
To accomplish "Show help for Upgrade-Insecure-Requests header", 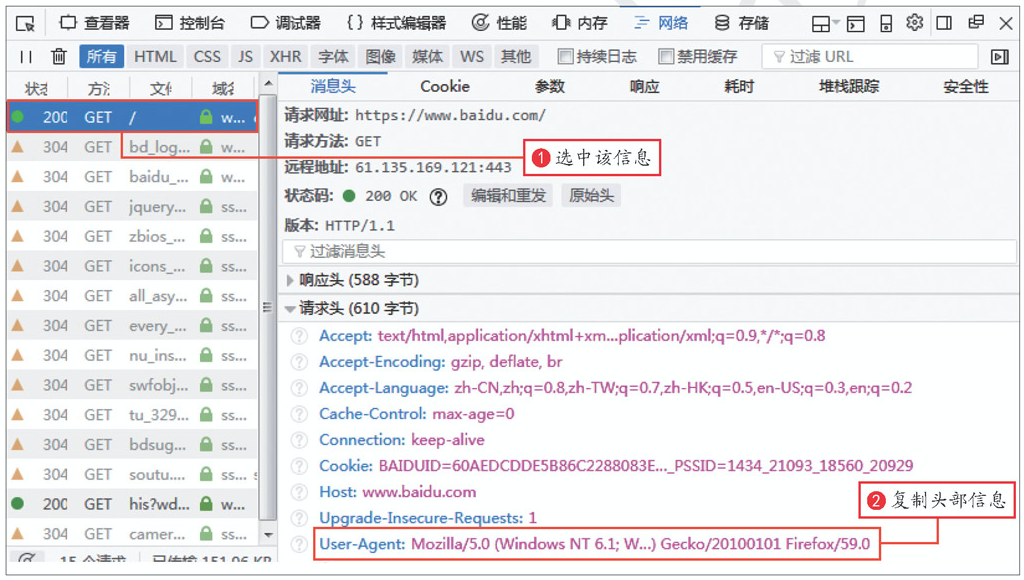I will coord(299,519).
